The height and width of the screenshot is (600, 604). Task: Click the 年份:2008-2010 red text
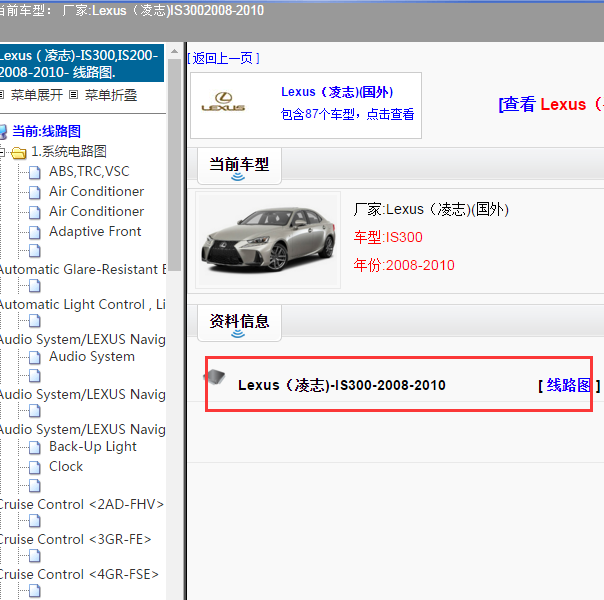pyautogui.click(x=404, y=265)
